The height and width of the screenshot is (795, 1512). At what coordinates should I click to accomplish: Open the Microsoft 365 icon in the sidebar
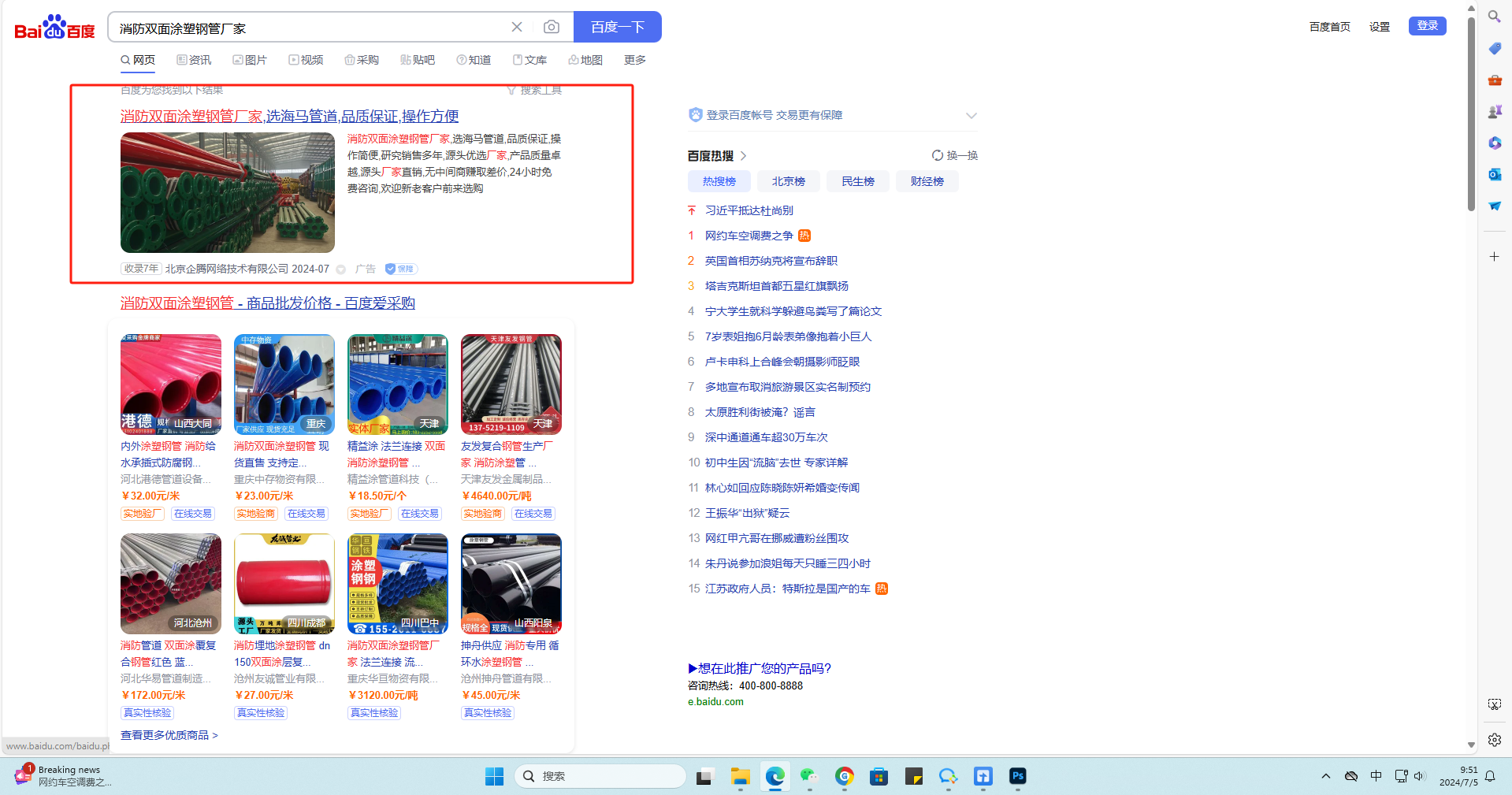tap(1494, 143)
